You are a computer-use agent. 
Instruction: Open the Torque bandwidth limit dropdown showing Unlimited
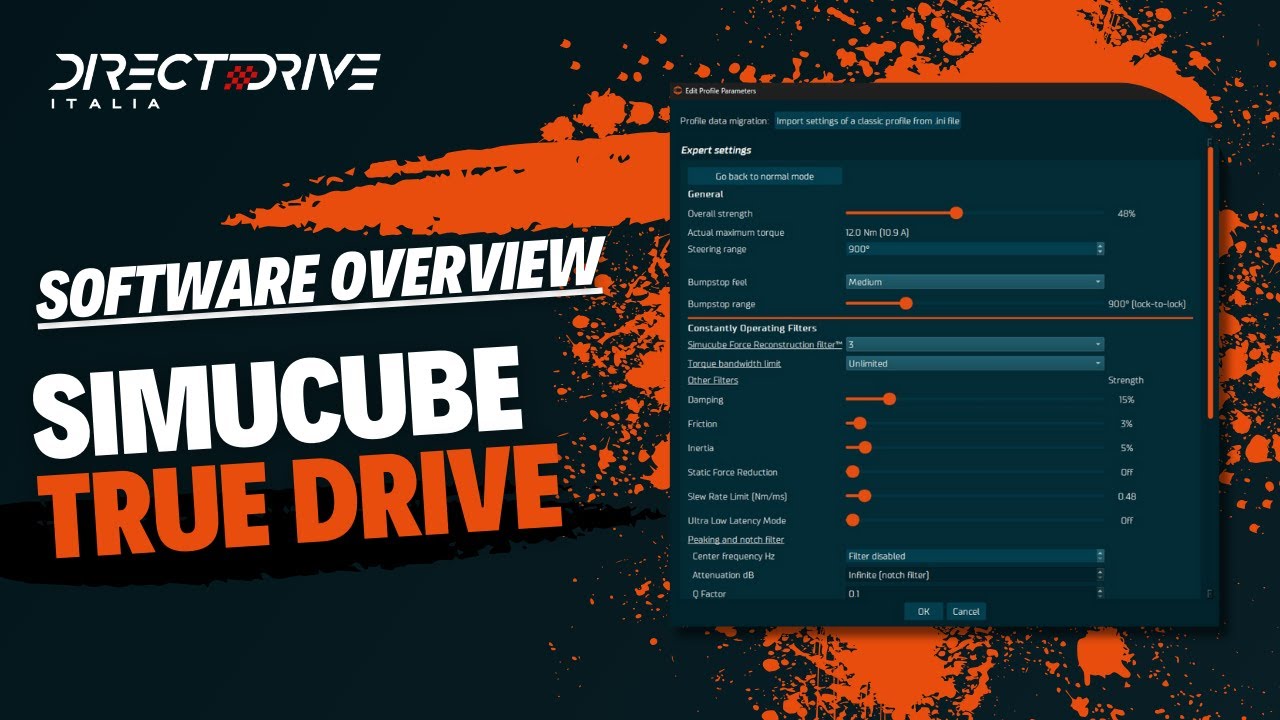[x=975, y=363]
